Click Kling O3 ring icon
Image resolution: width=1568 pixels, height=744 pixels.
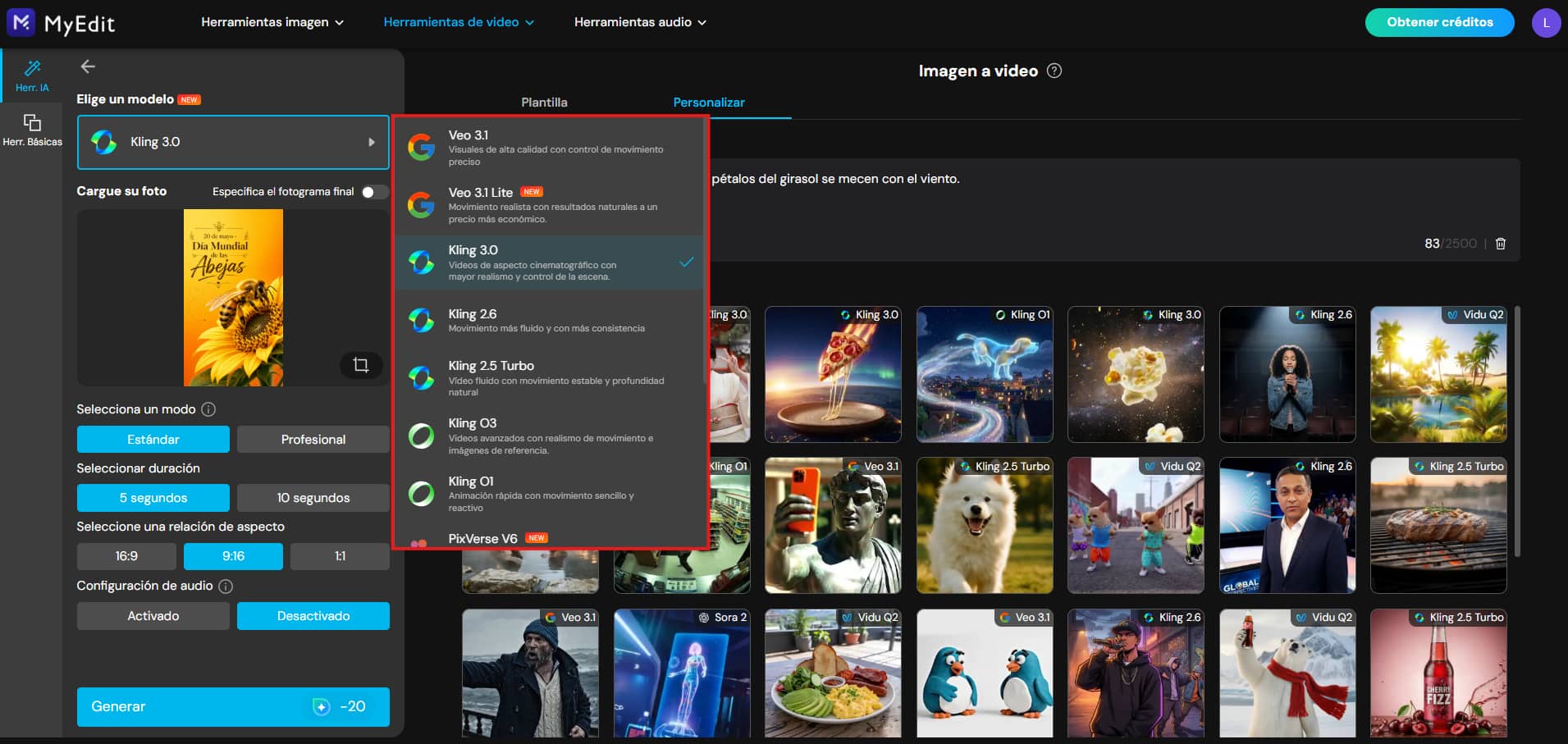point(422,436)
